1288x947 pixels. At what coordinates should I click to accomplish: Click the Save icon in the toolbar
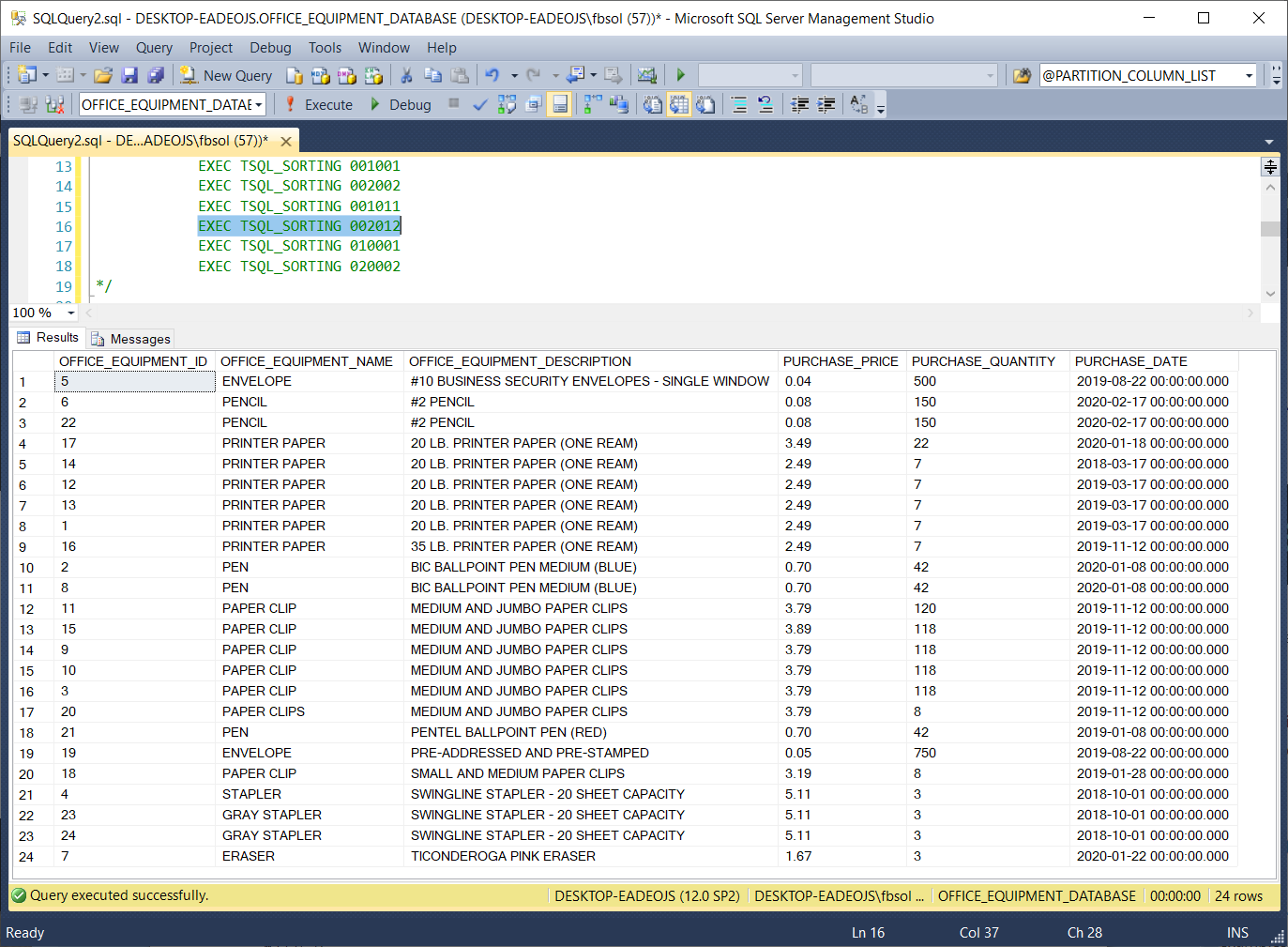coord(130,75)
